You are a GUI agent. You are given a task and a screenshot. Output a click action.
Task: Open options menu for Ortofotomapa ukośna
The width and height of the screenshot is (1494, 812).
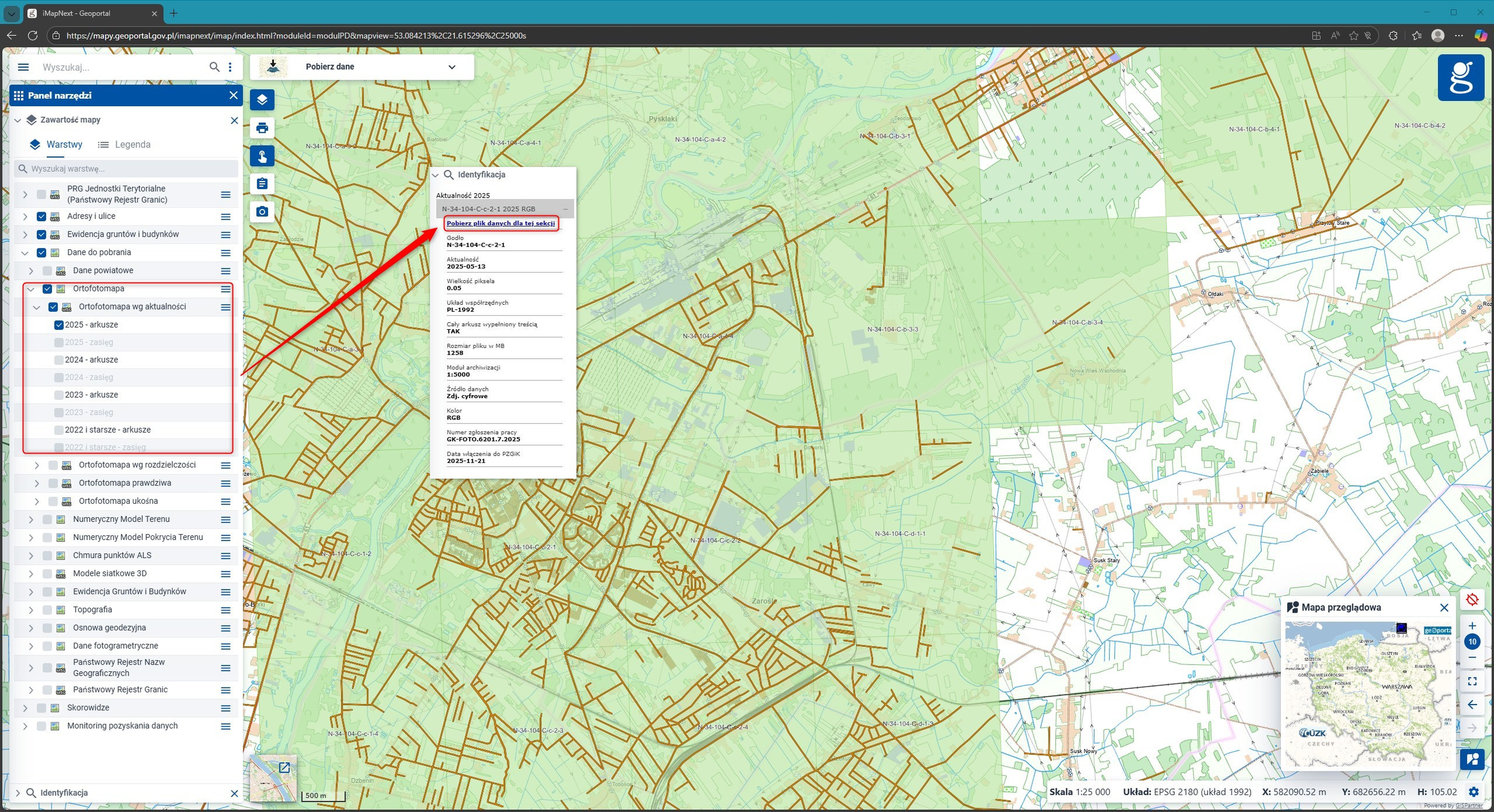(226, 501)
